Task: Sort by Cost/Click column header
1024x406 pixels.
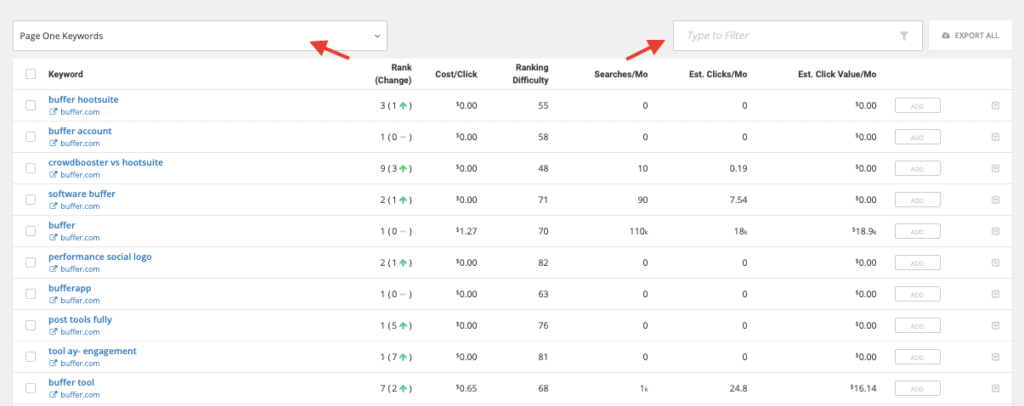Action: pos(456,74)
